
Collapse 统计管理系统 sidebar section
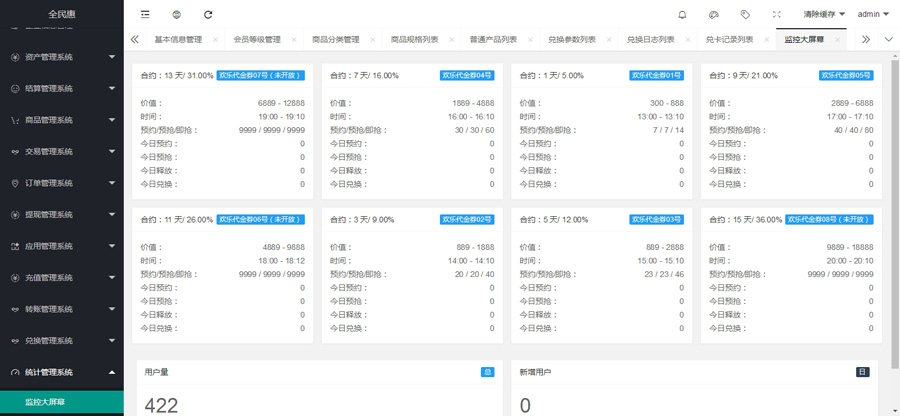tap(62, 372)
